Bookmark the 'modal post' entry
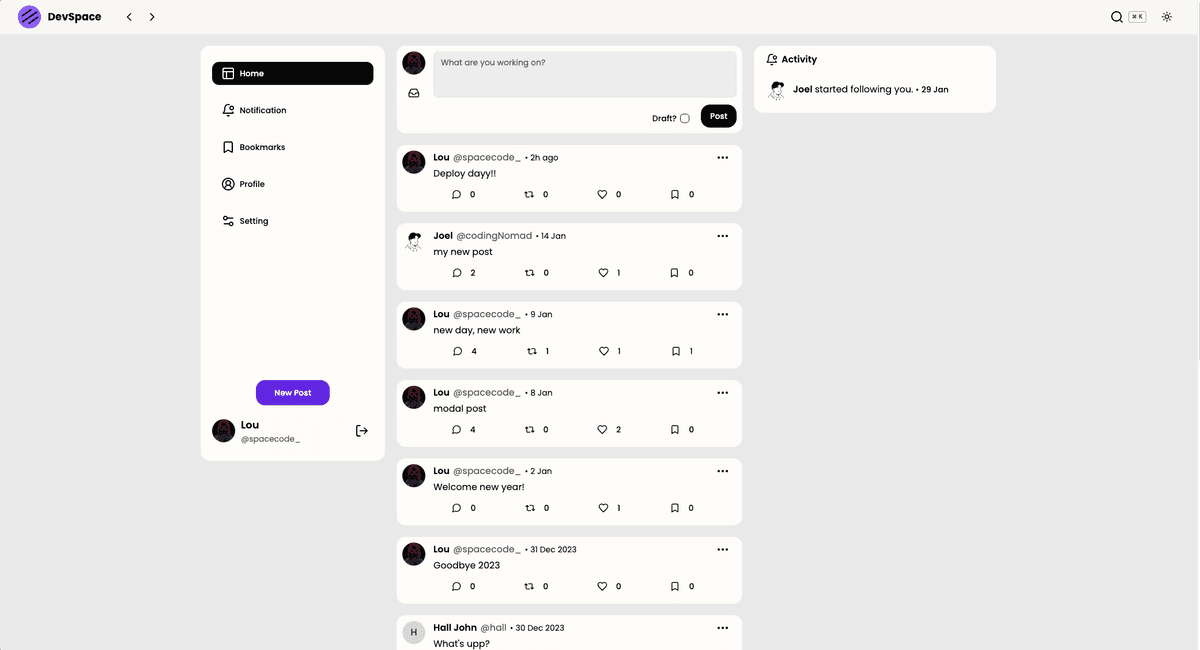Image resolution: width=1200 pixels, height=650 pixels. pos(675,430)
